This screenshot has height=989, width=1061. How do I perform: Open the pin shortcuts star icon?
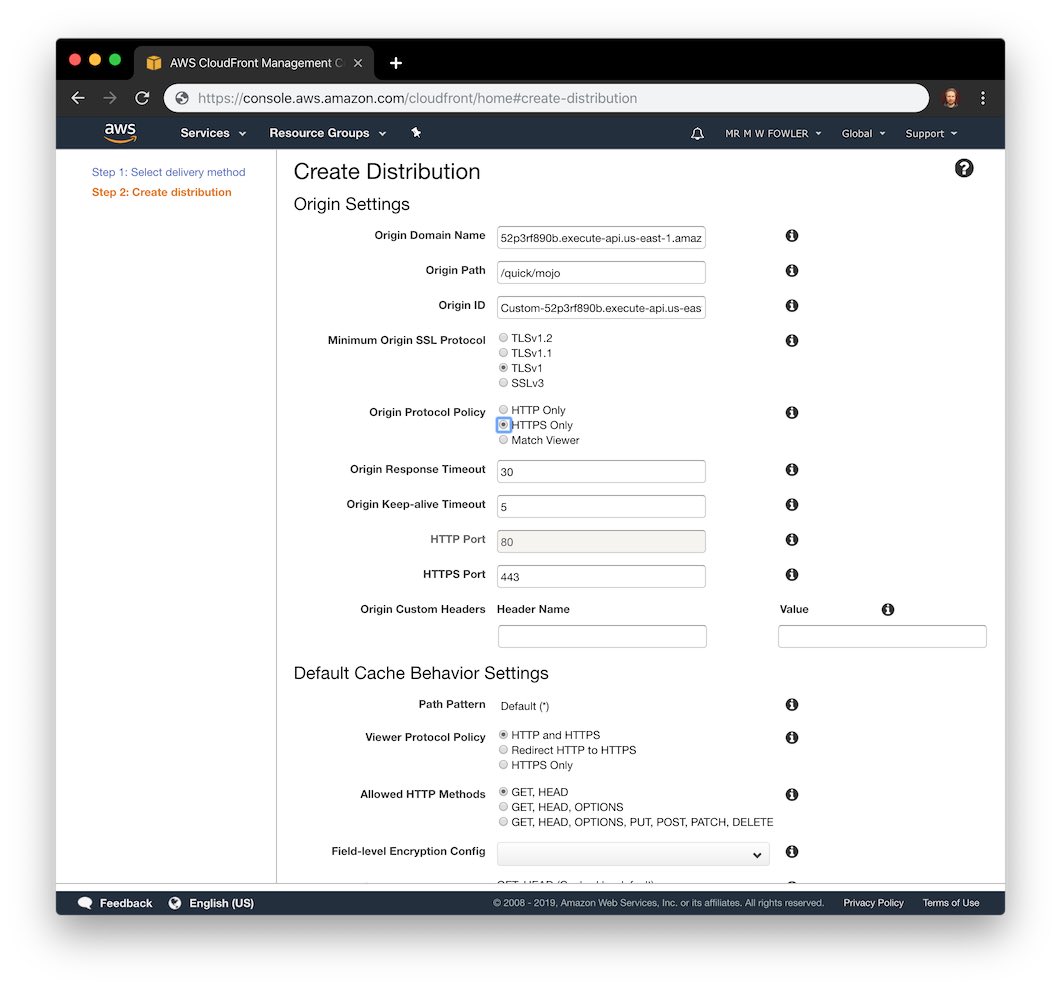[x=416, y=133]
